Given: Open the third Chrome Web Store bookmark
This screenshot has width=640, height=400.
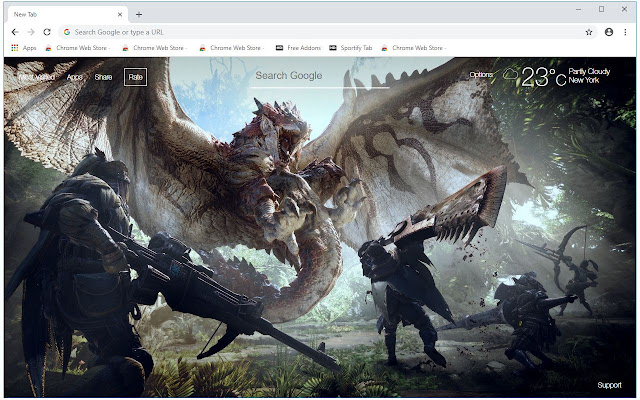Looking at the screenshot, I should point(232,48).
